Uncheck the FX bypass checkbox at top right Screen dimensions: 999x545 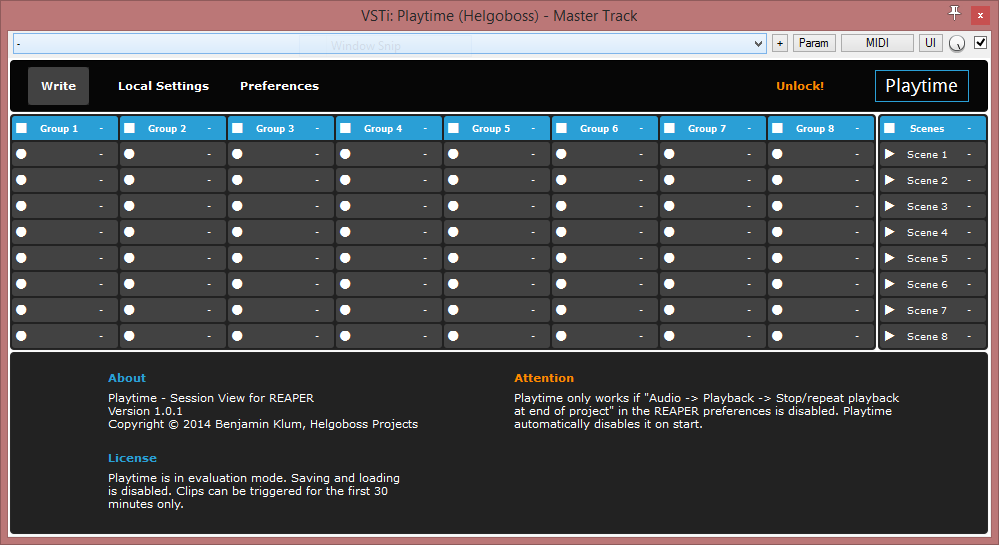tap(981, 43)
